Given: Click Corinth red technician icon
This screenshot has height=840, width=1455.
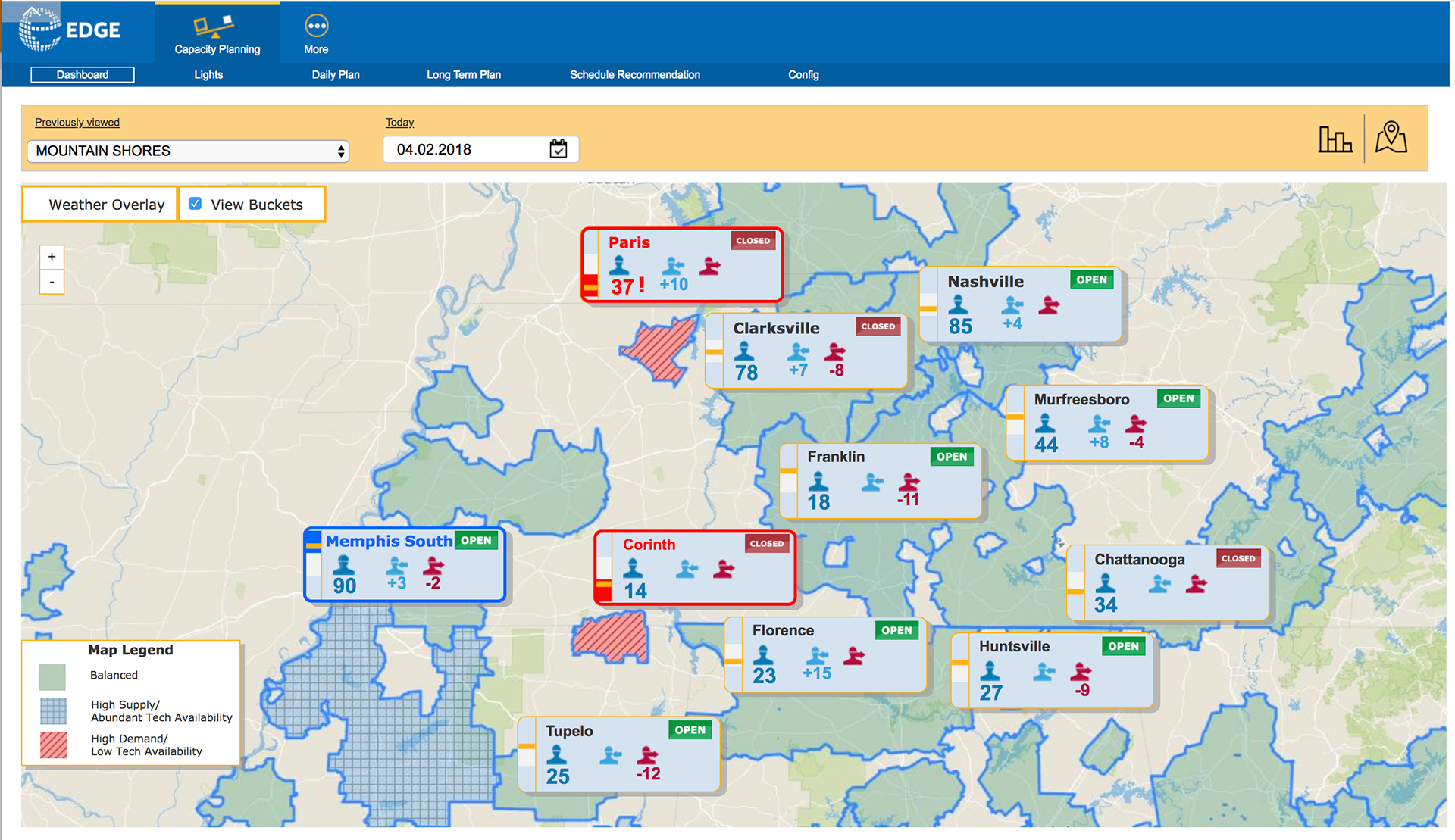Looking at the screenshot, I should pos(724,569).
